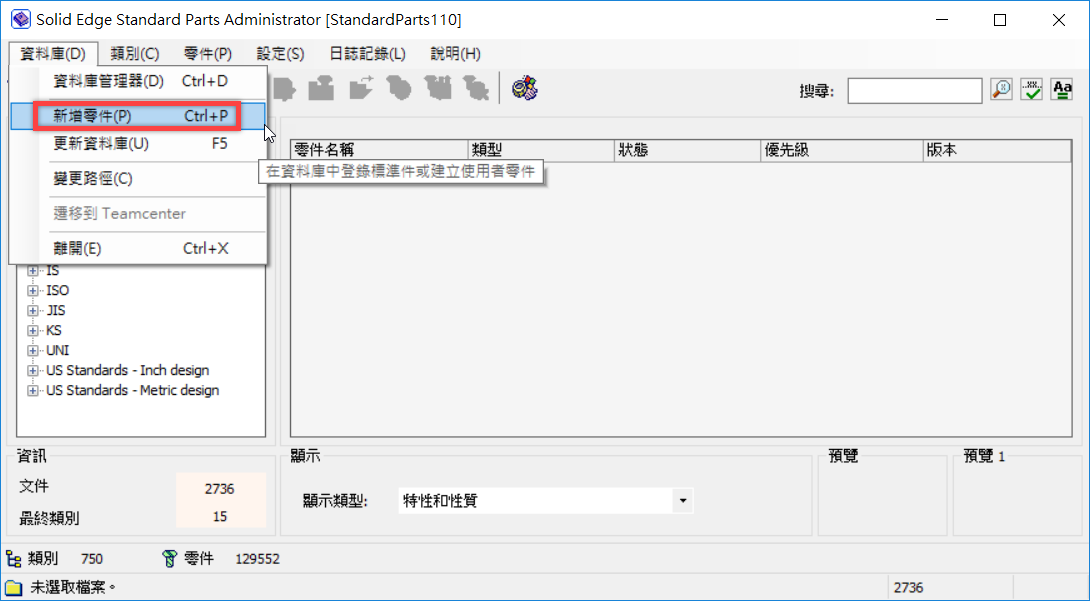Click the 零件 count 129552
The image size is (1090, 601).
[x=257, y=559]
